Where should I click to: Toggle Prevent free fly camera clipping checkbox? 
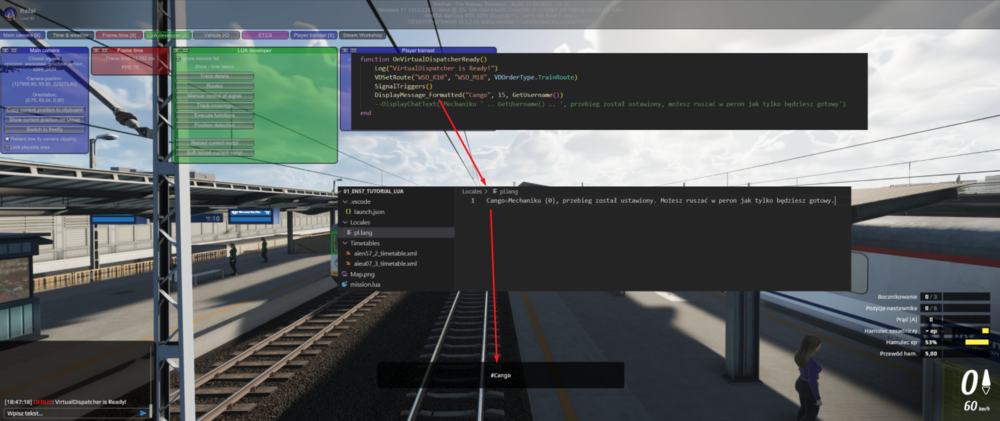(7, 138)
